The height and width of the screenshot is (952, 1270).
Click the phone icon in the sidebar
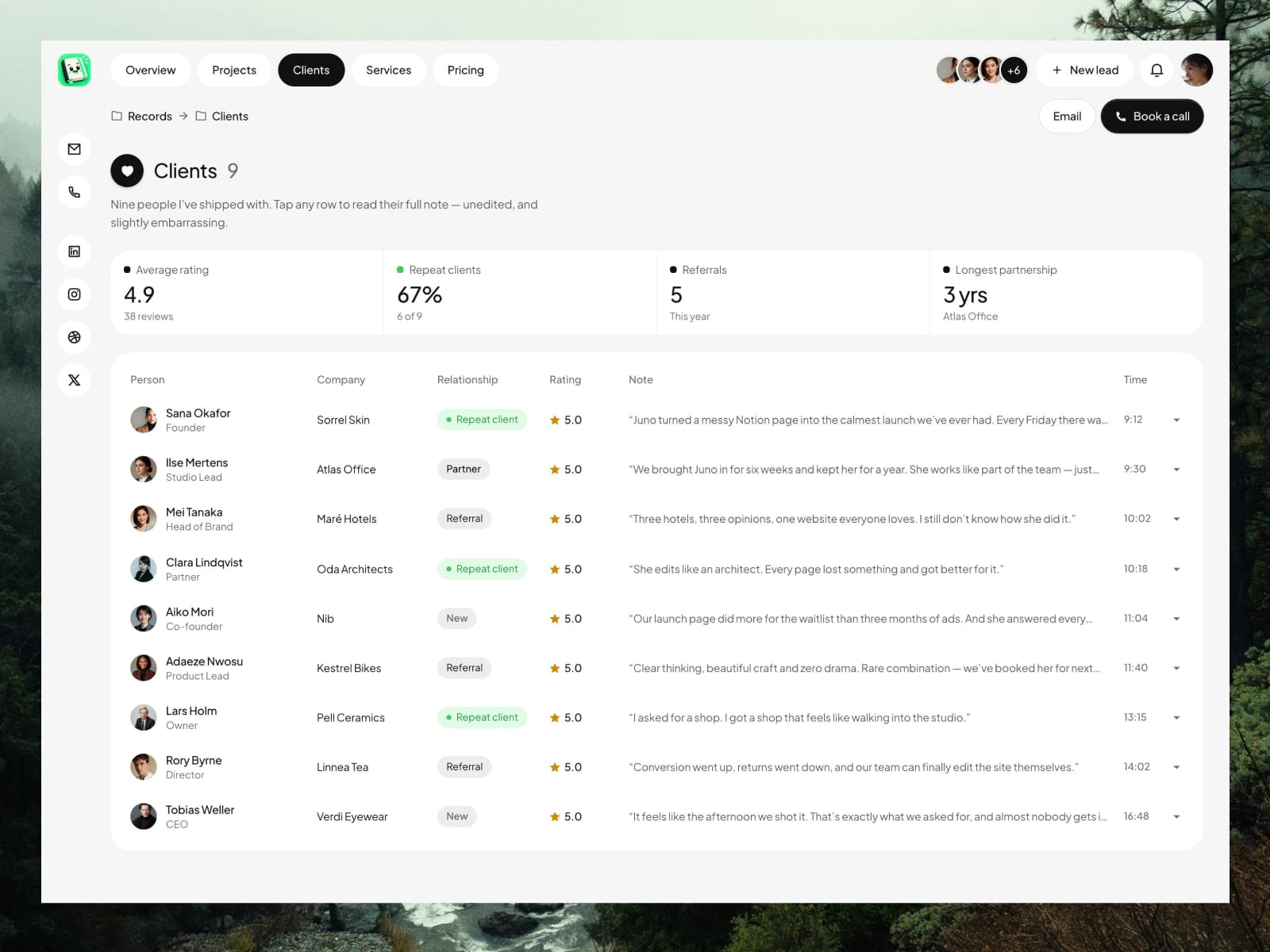tap(74, 192)
